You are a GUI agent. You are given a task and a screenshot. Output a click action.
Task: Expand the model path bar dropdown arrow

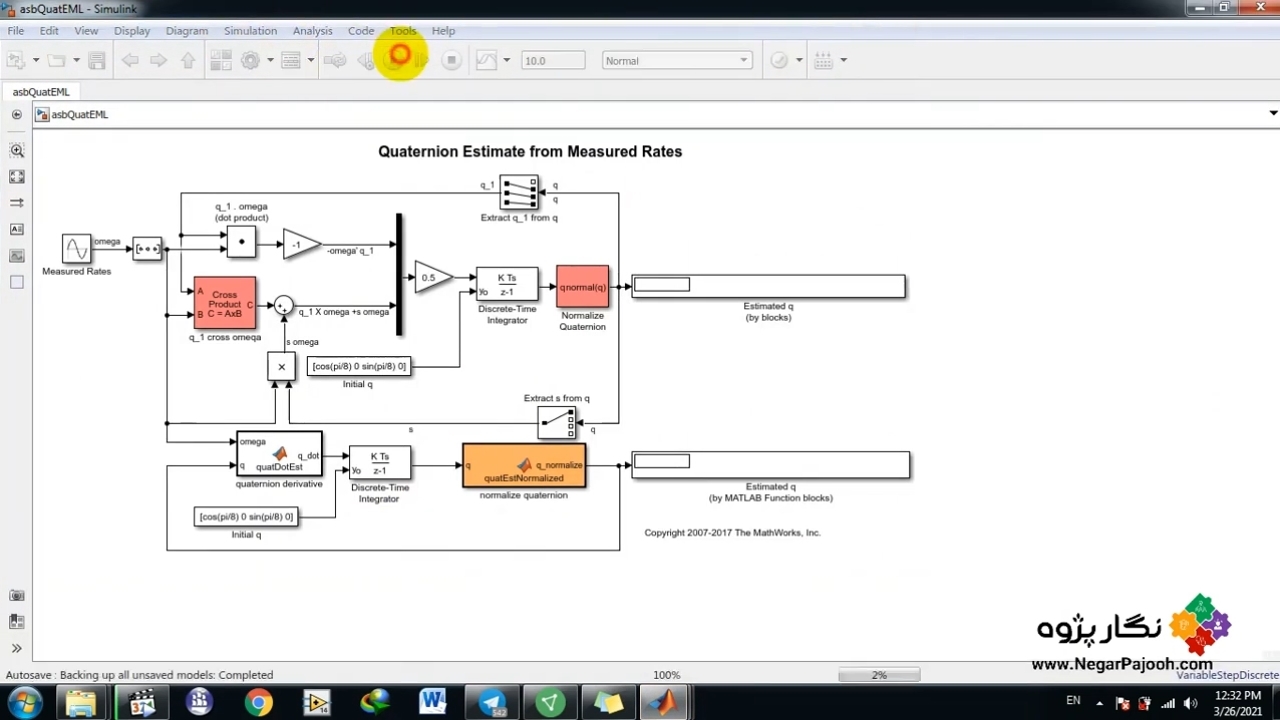click(1272, 114)
